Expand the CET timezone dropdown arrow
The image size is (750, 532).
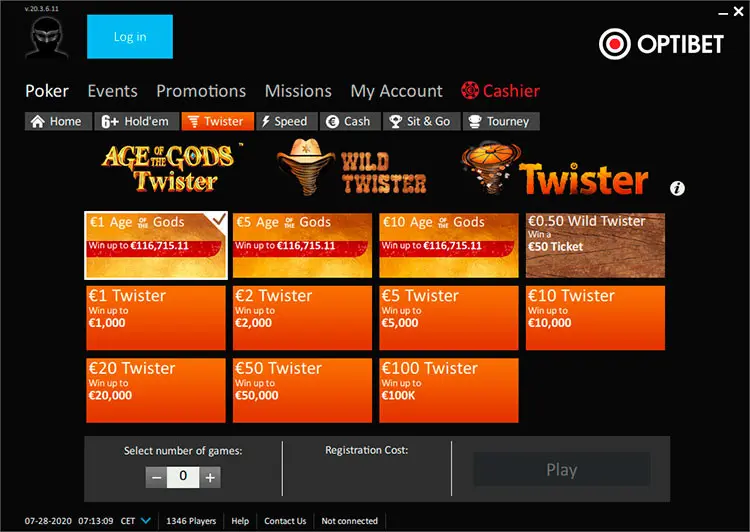tap(146, 521)
